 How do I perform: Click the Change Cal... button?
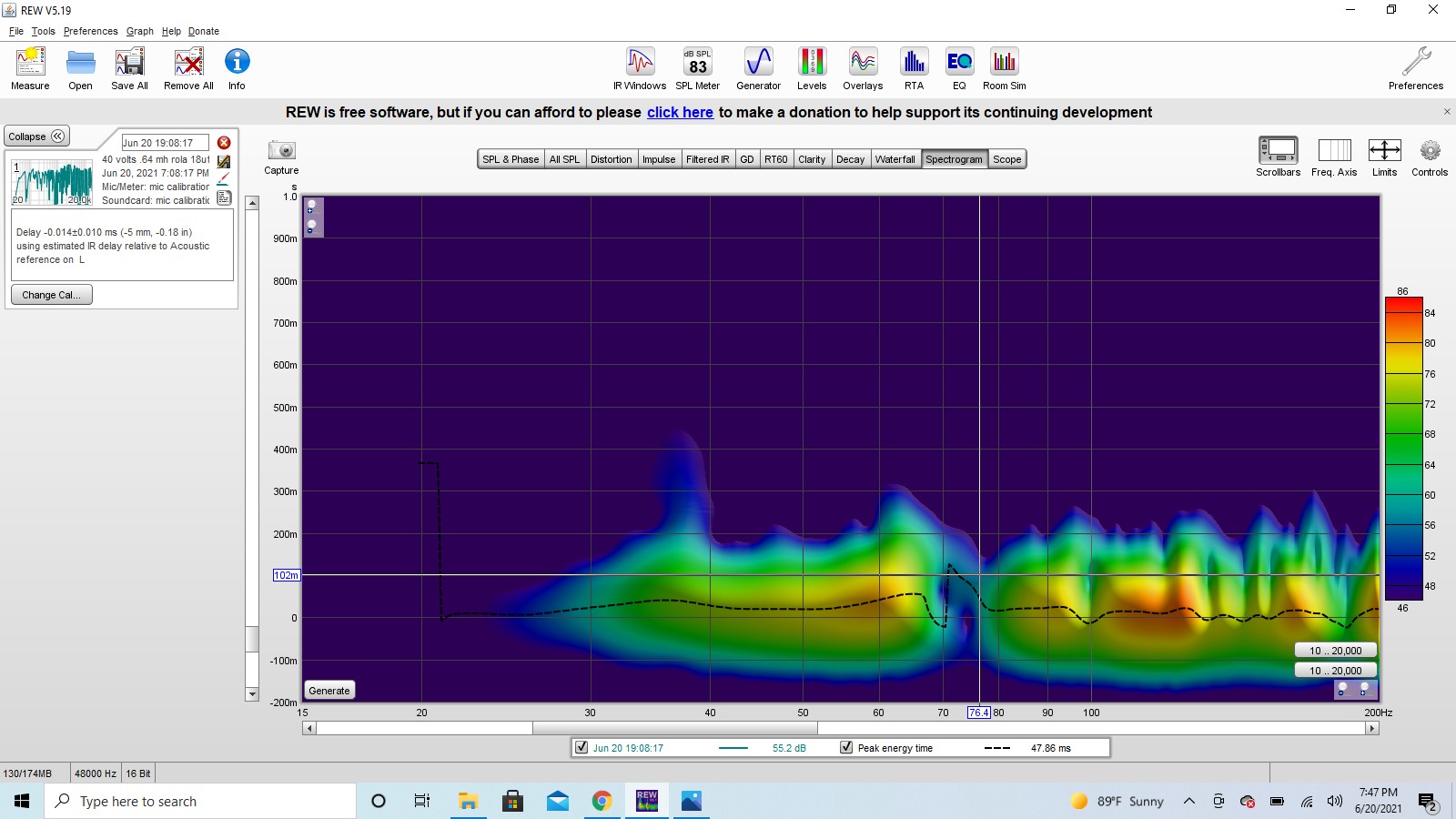point(52,295)
